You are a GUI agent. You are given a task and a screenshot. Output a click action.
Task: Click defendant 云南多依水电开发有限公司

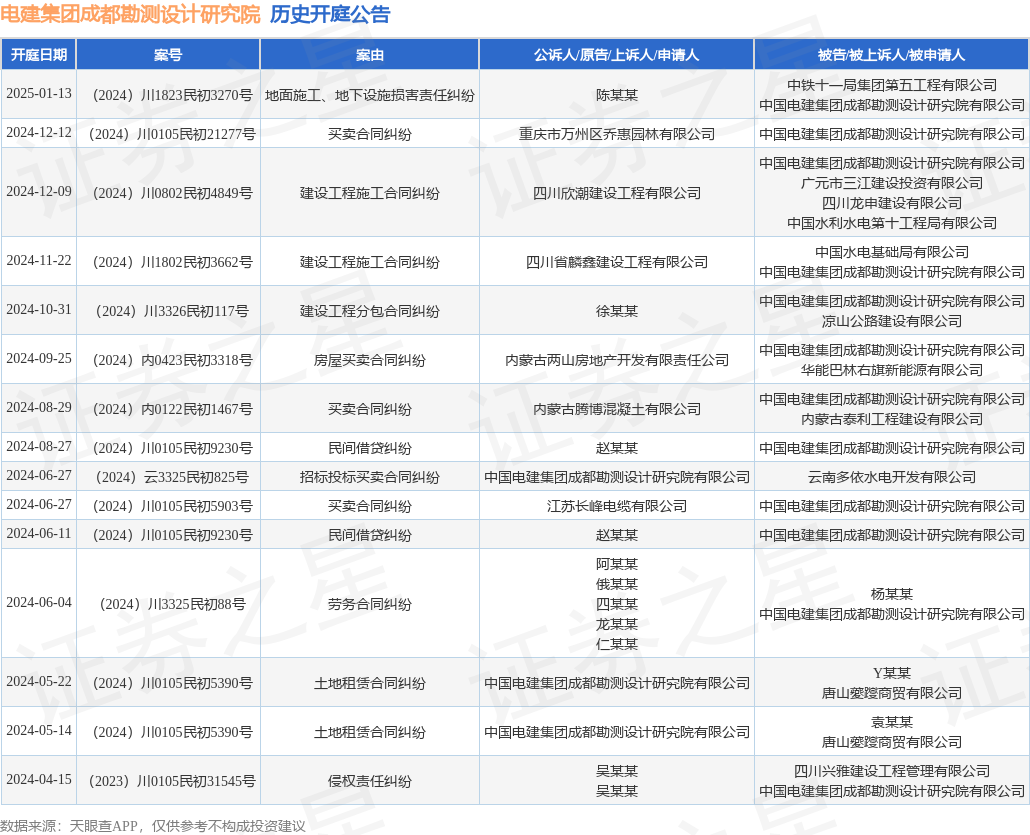coord(891,477)
